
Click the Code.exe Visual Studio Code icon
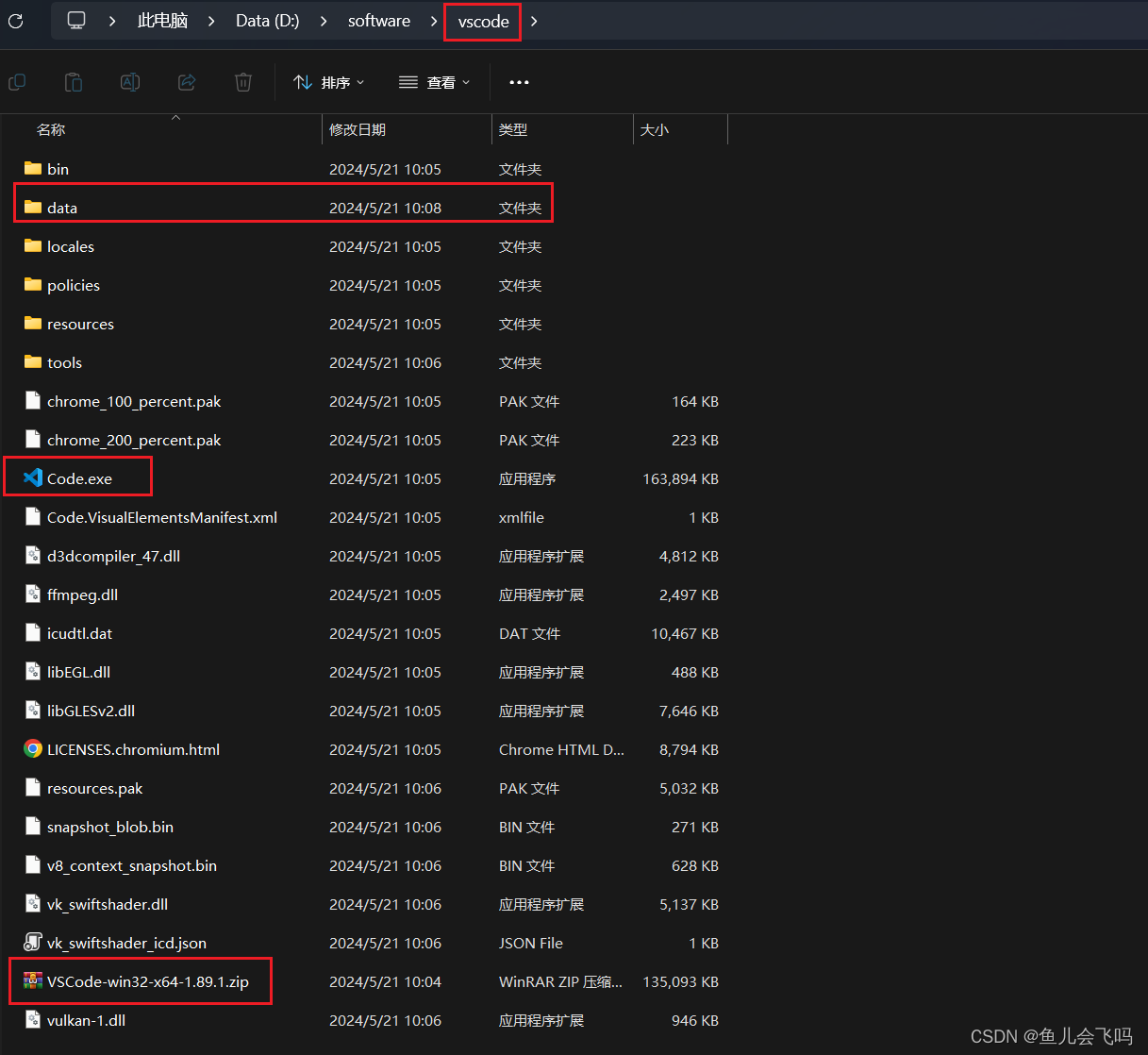[33, 477]
